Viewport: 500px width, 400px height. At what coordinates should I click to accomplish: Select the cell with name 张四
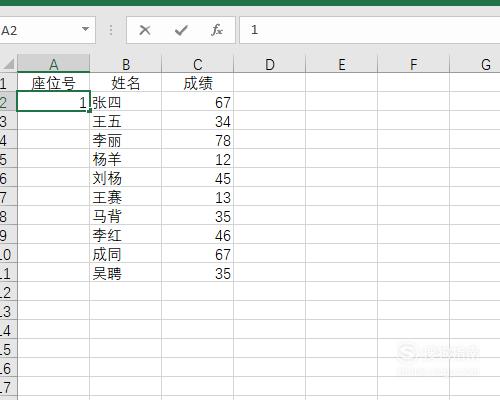pos(126,101)
